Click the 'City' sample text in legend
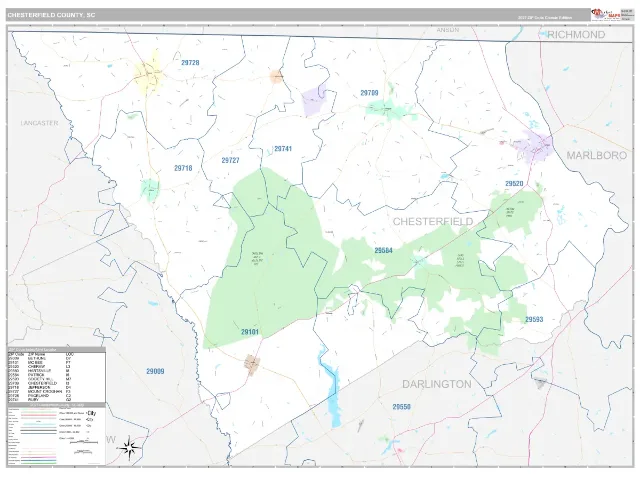This screenshot has width=640, height=480. point(91,413)
